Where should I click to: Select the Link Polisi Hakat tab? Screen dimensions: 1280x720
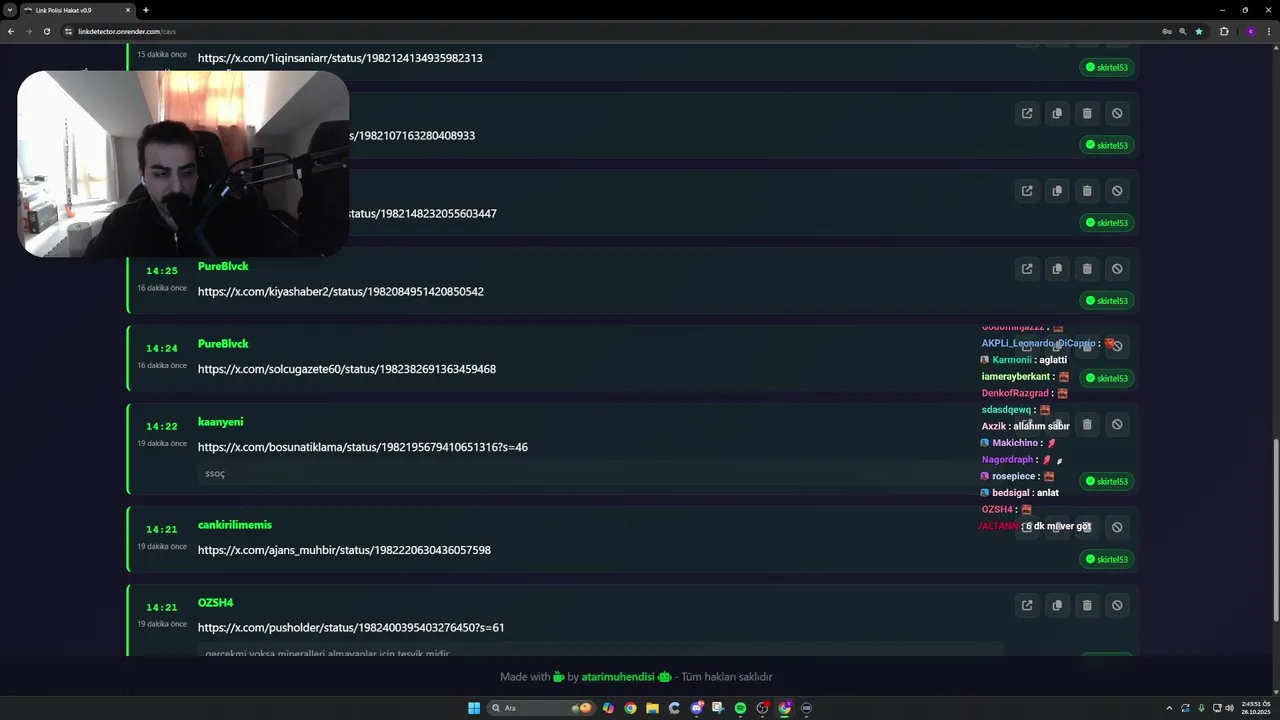coord(77,10)
